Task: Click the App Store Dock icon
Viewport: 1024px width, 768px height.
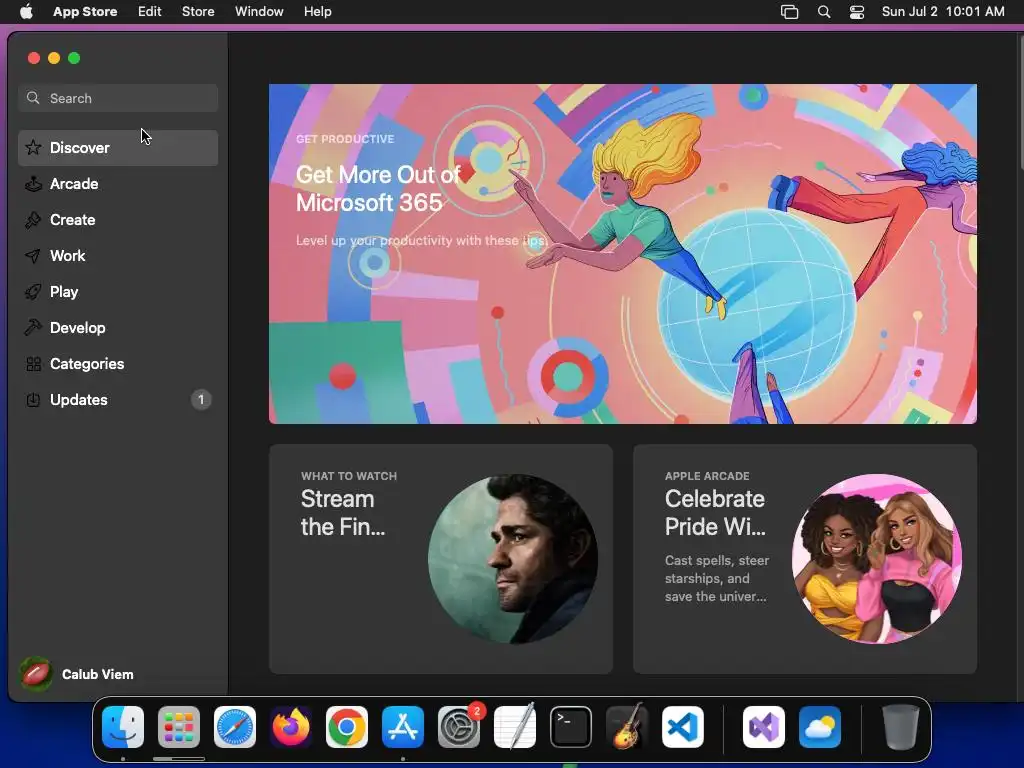Action: click(403, 727)
